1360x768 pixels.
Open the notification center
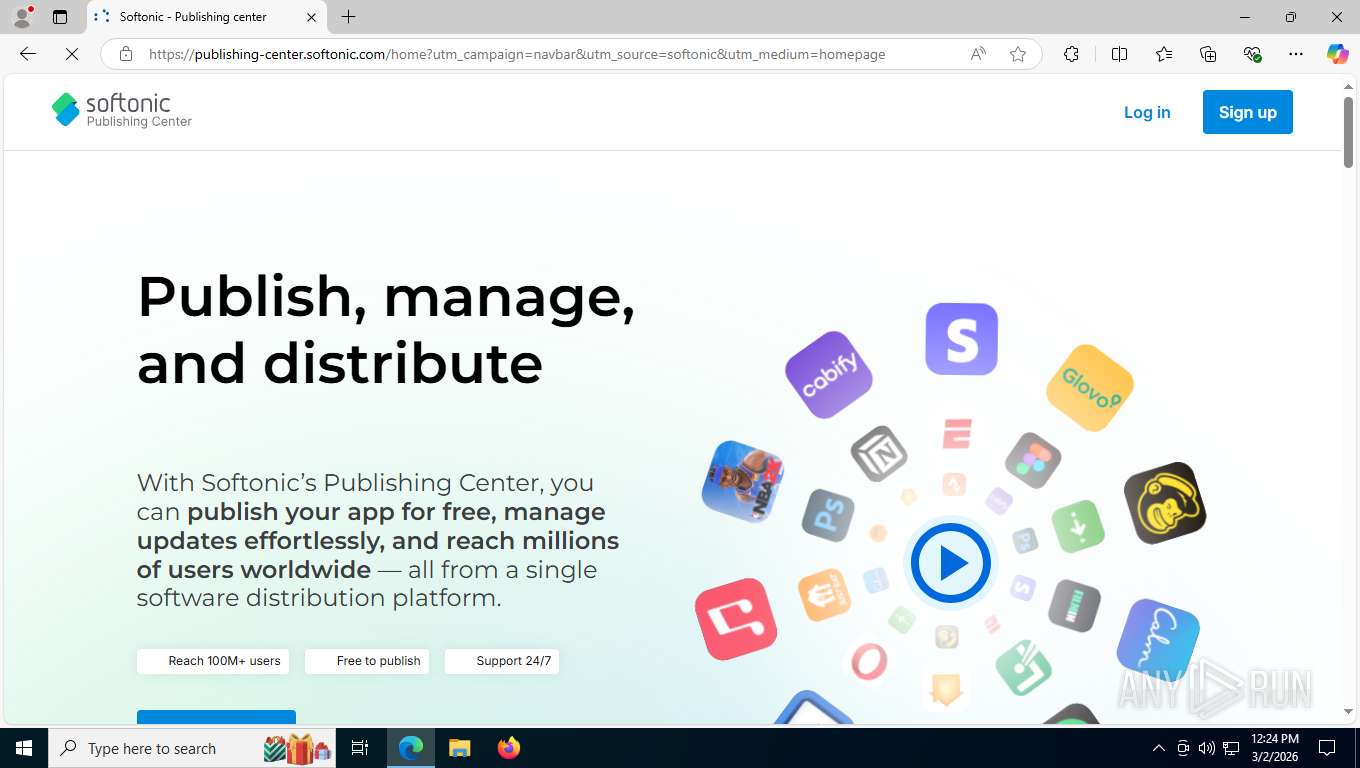1327,748
